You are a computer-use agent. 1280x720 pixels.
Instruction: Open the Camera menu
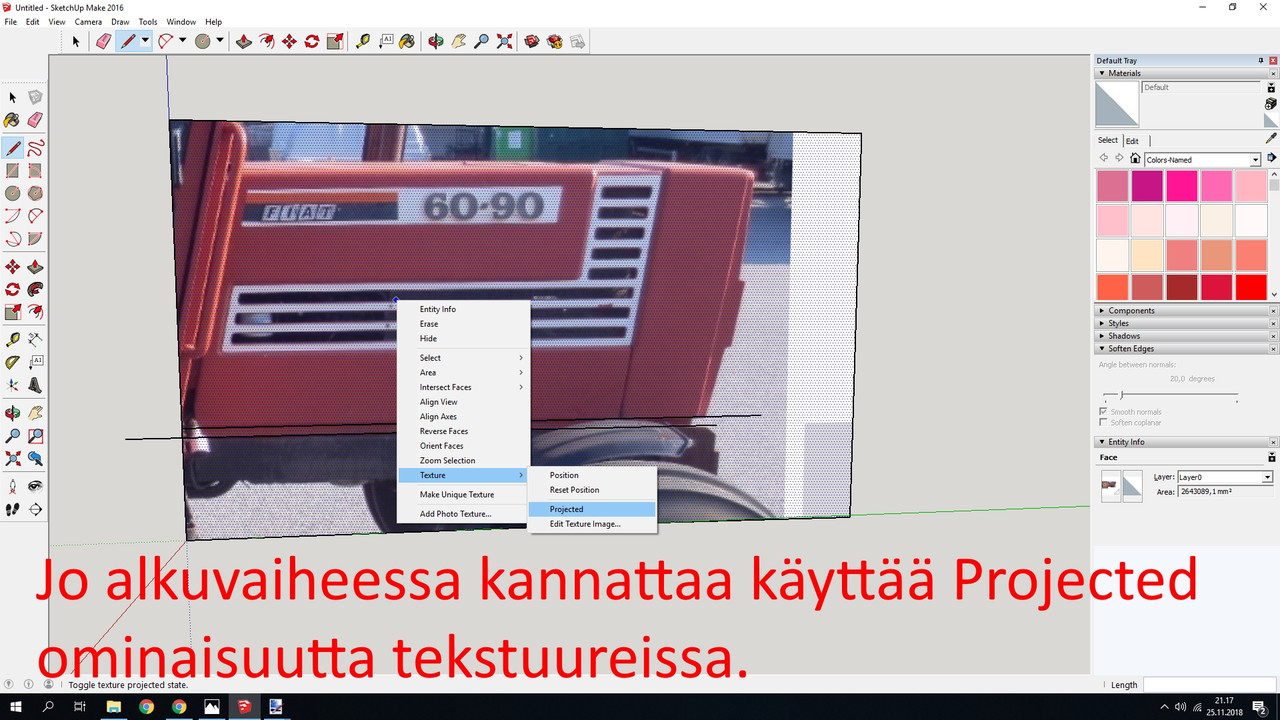pyautogui.click(x=88, y=21)
